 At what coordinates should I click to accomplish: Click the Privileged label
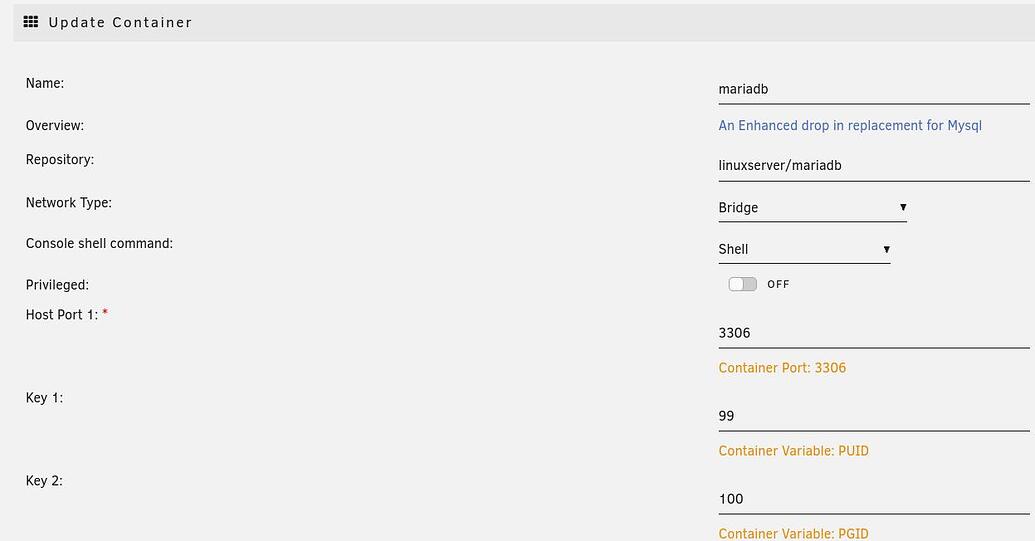pyautogui.click(x=57, y=285)
